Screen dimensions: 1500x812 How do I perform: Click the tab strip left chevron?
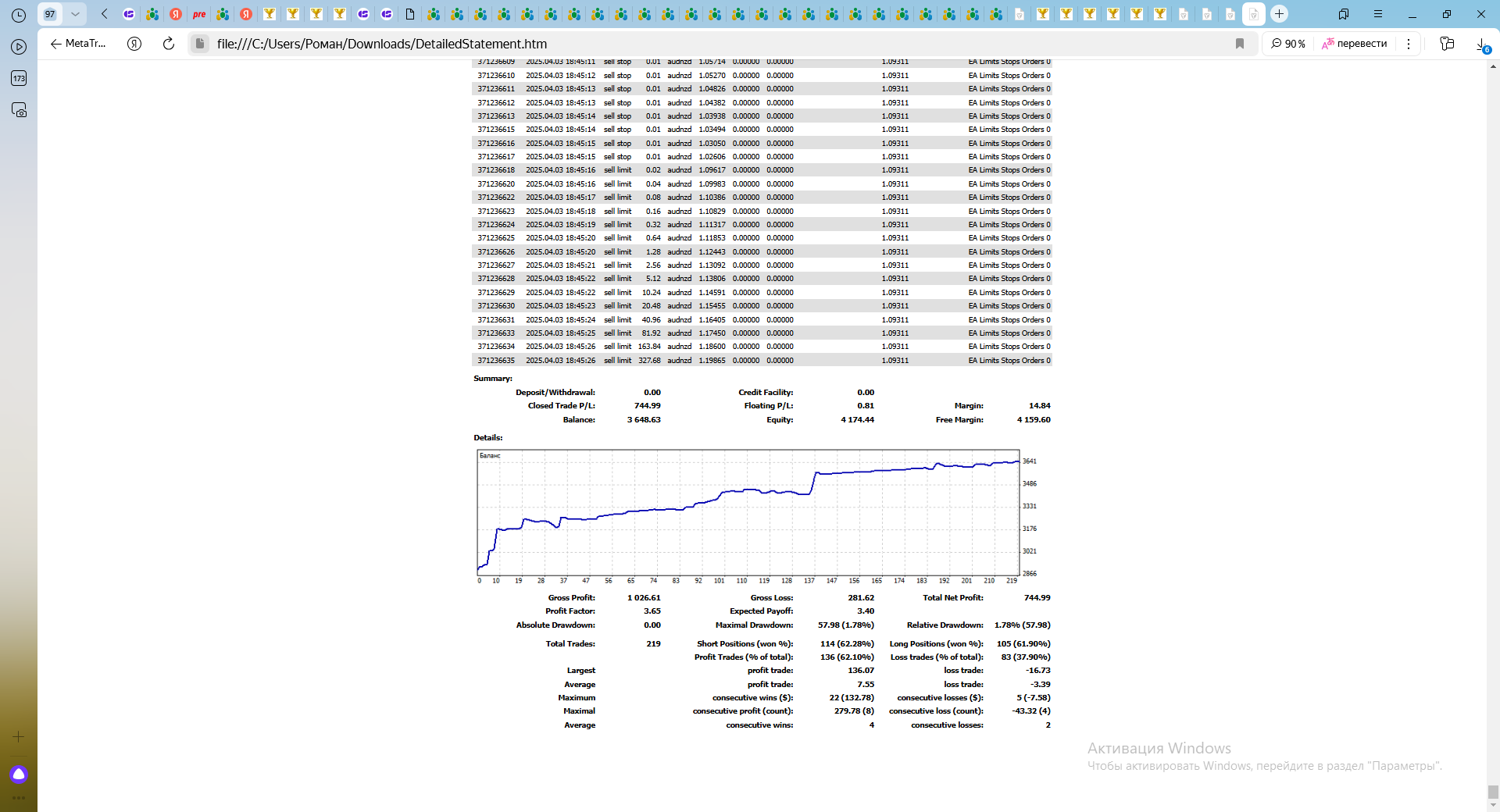[x=105, y=14]
